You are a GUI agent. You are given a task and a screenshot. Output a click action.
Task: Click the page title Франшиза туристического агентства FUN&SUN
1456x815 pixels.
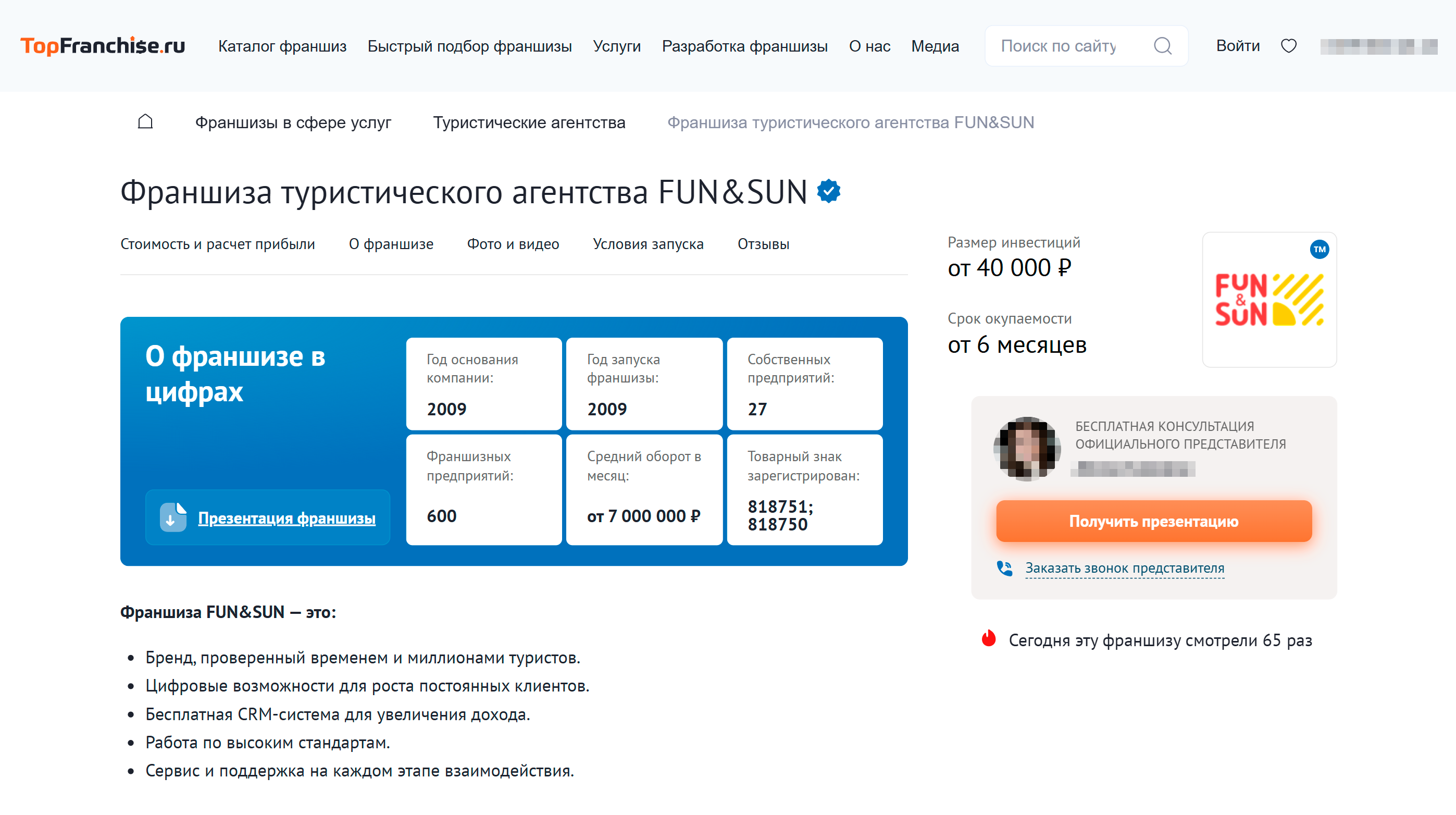coord(464,192)
